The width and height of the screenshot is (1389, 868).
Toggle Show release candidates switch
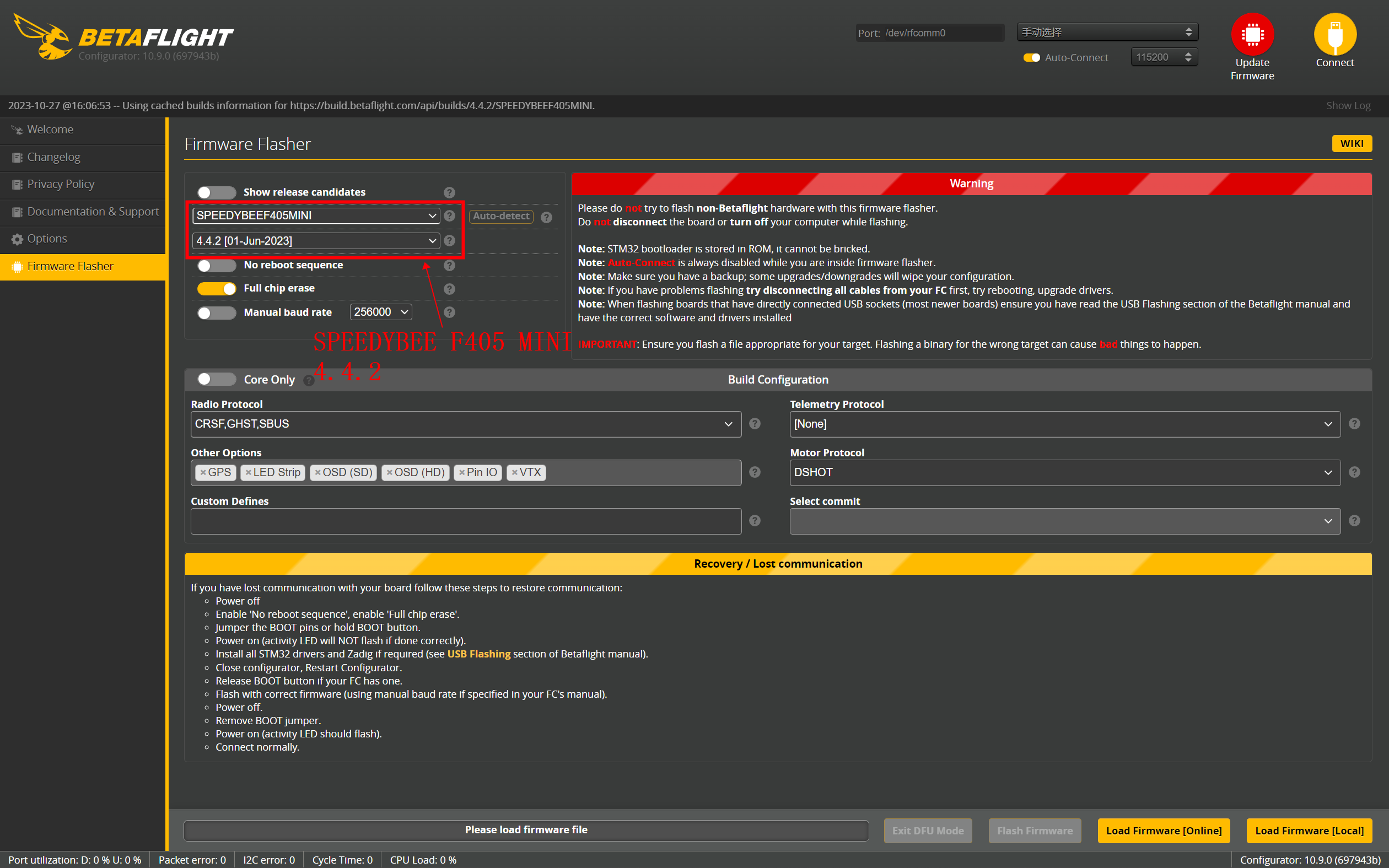(x=217, y=192)
